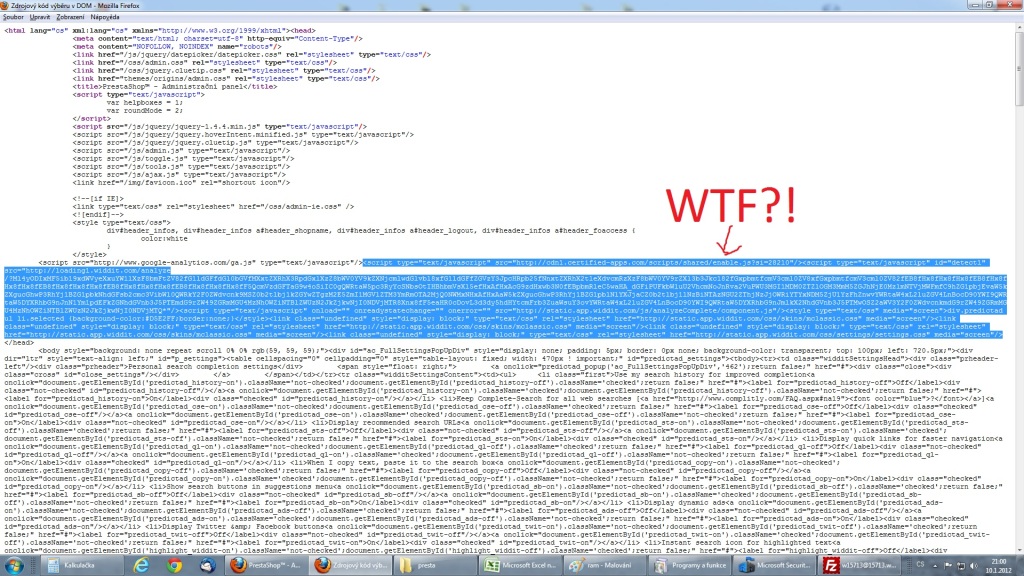Launch Internet Explorer from the taskbar

[140, 566]
